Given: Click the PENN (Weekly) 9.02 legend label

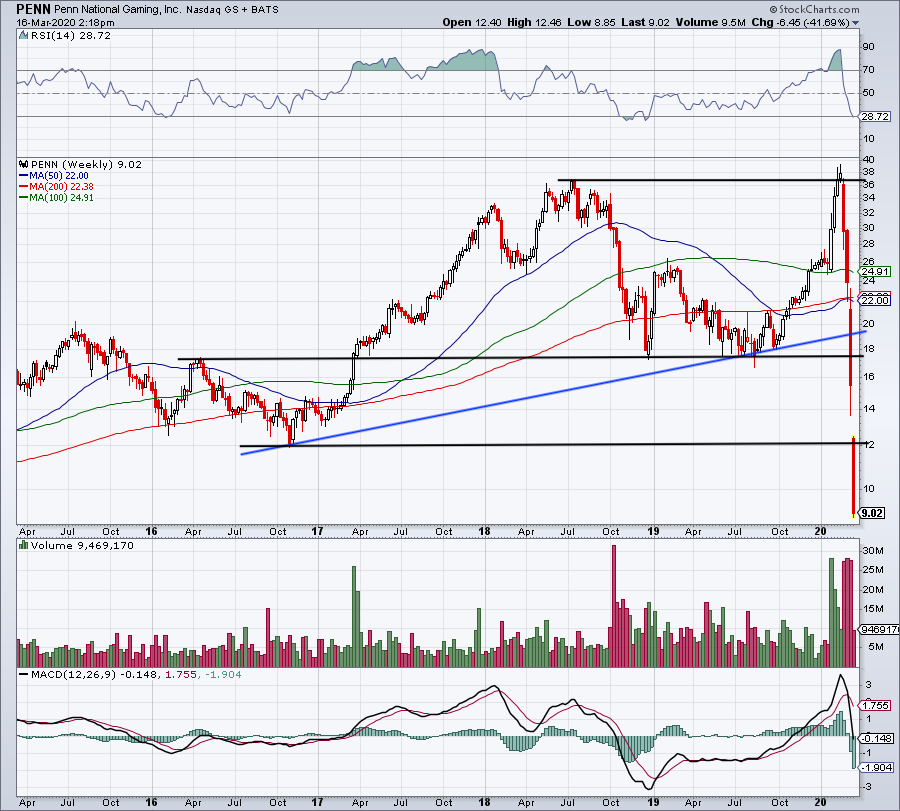Looking at the screenshot, I should [86, 164].
